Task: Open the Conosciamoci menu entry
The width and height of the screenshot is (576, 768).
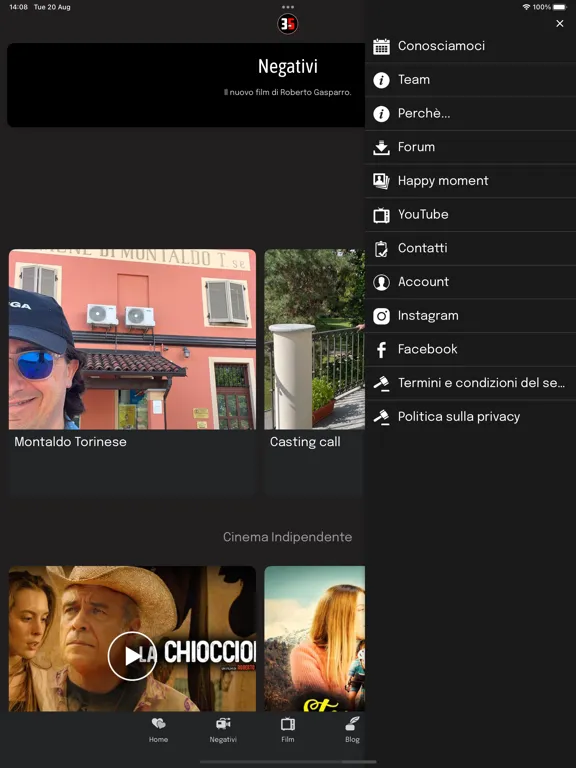Action: click(x=470, y=46)
